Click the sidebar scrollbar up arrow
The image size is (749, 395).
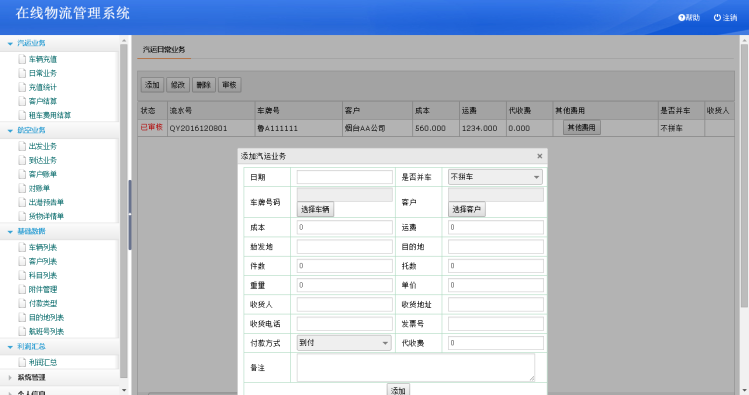pyautogui.click(x=124, y=41)
